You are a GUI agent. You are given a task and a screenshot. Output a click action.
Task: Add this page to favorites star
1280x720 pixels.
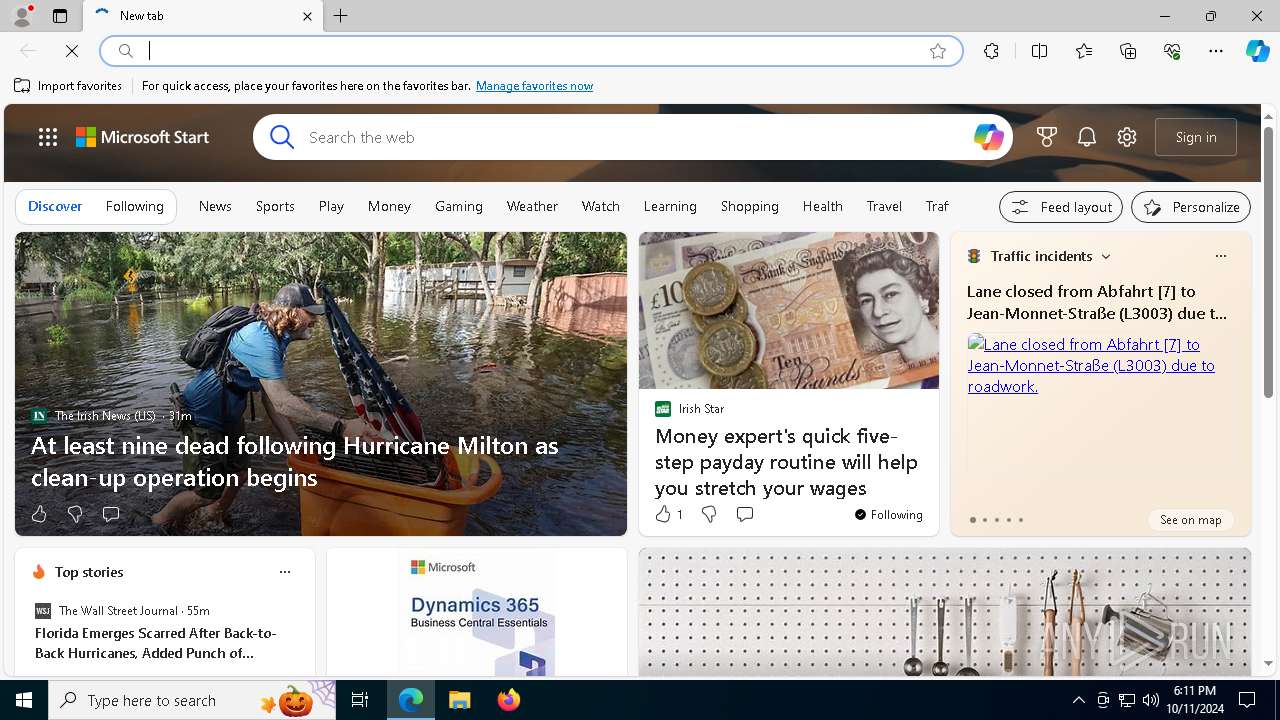click(x=938, y=51)
